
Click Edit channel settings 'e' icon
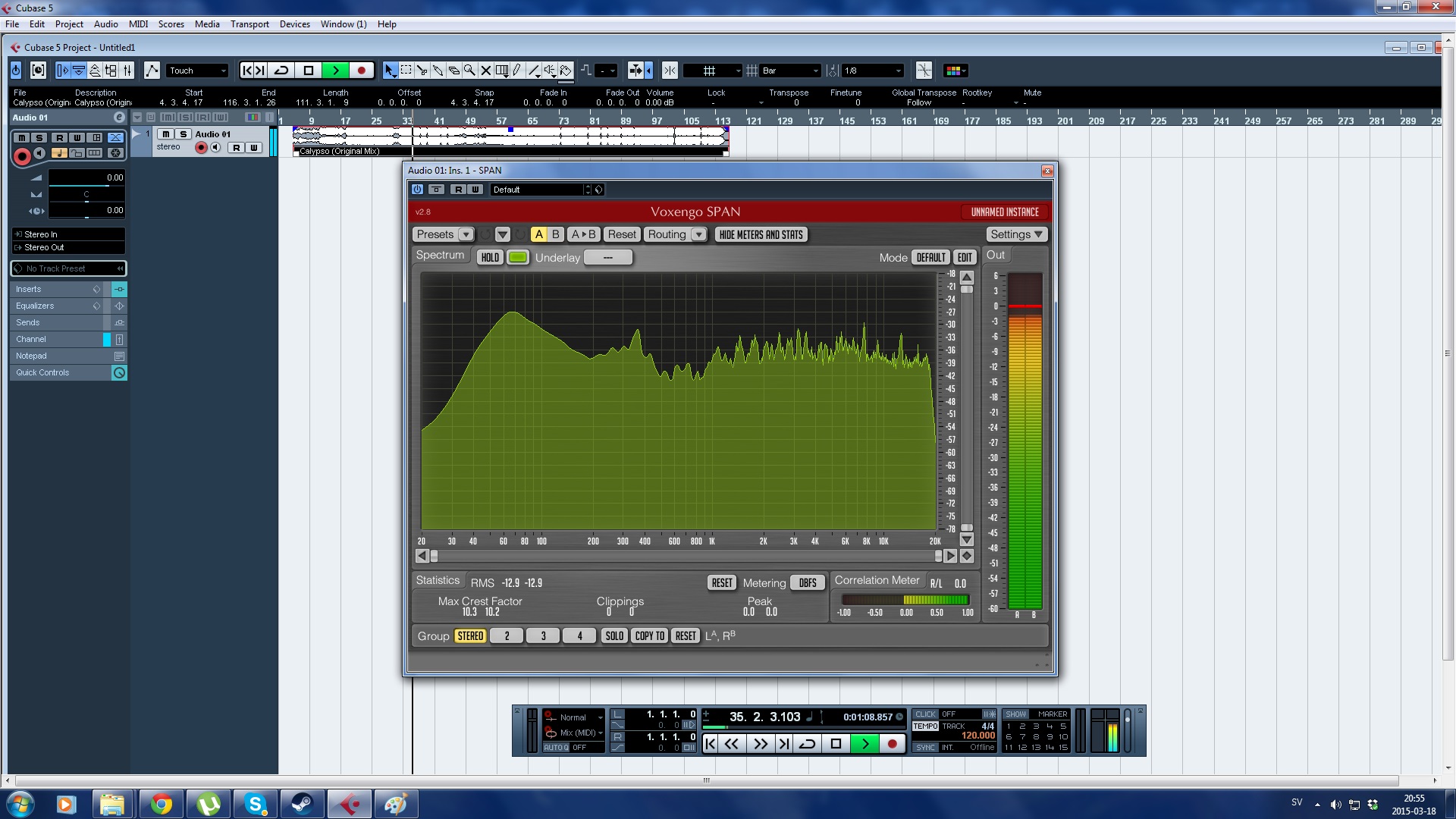click(119, 118)
